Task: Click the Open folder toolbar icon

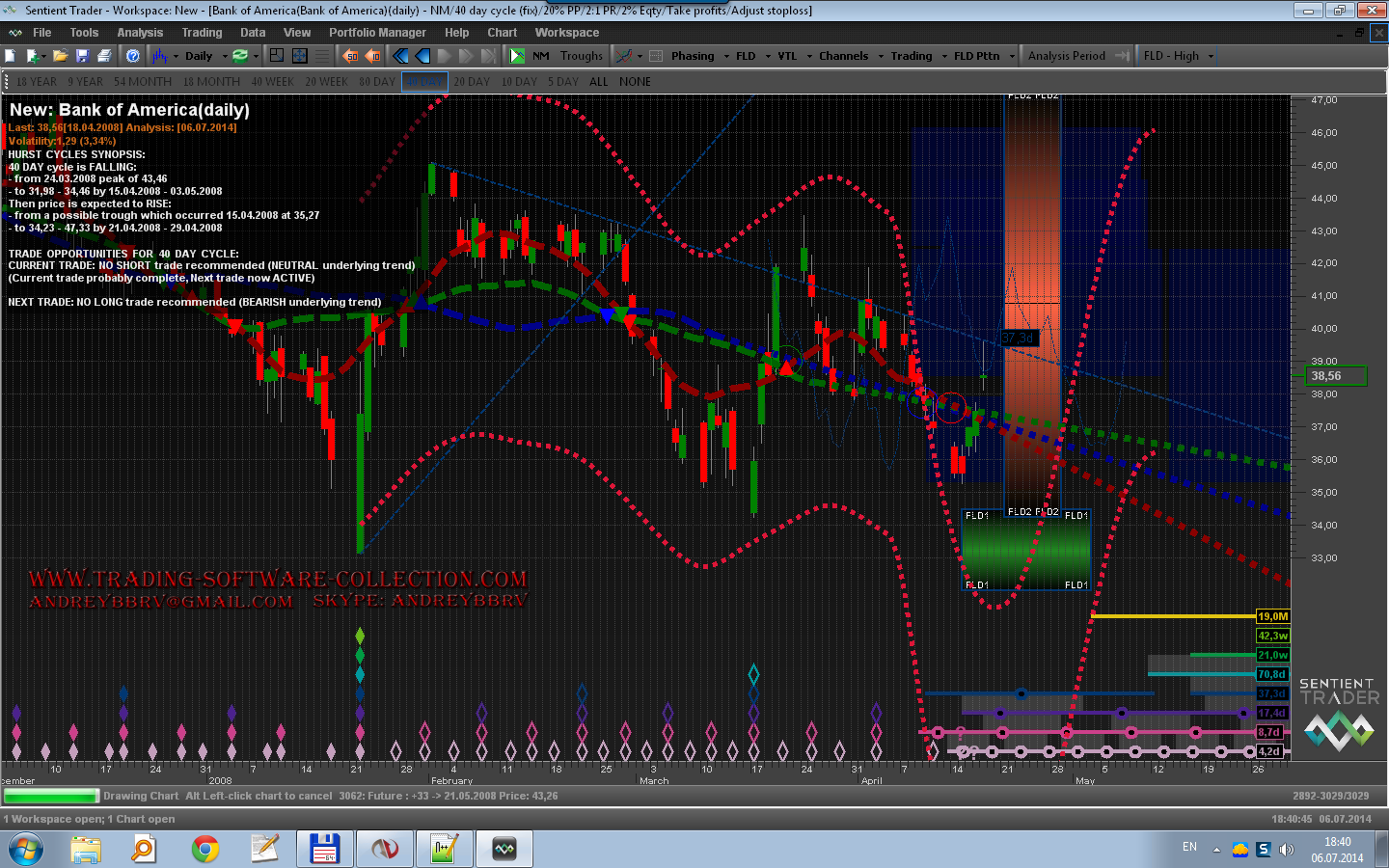Action: coord(60,56)
